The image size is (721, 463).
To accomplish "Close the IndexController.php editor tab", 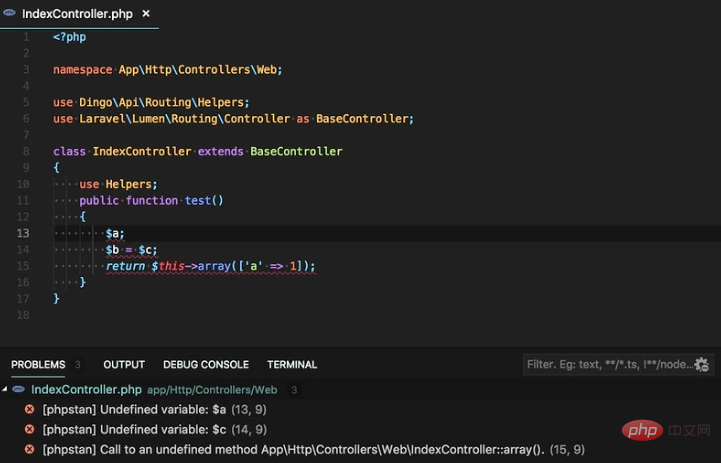I will (146, 14).
